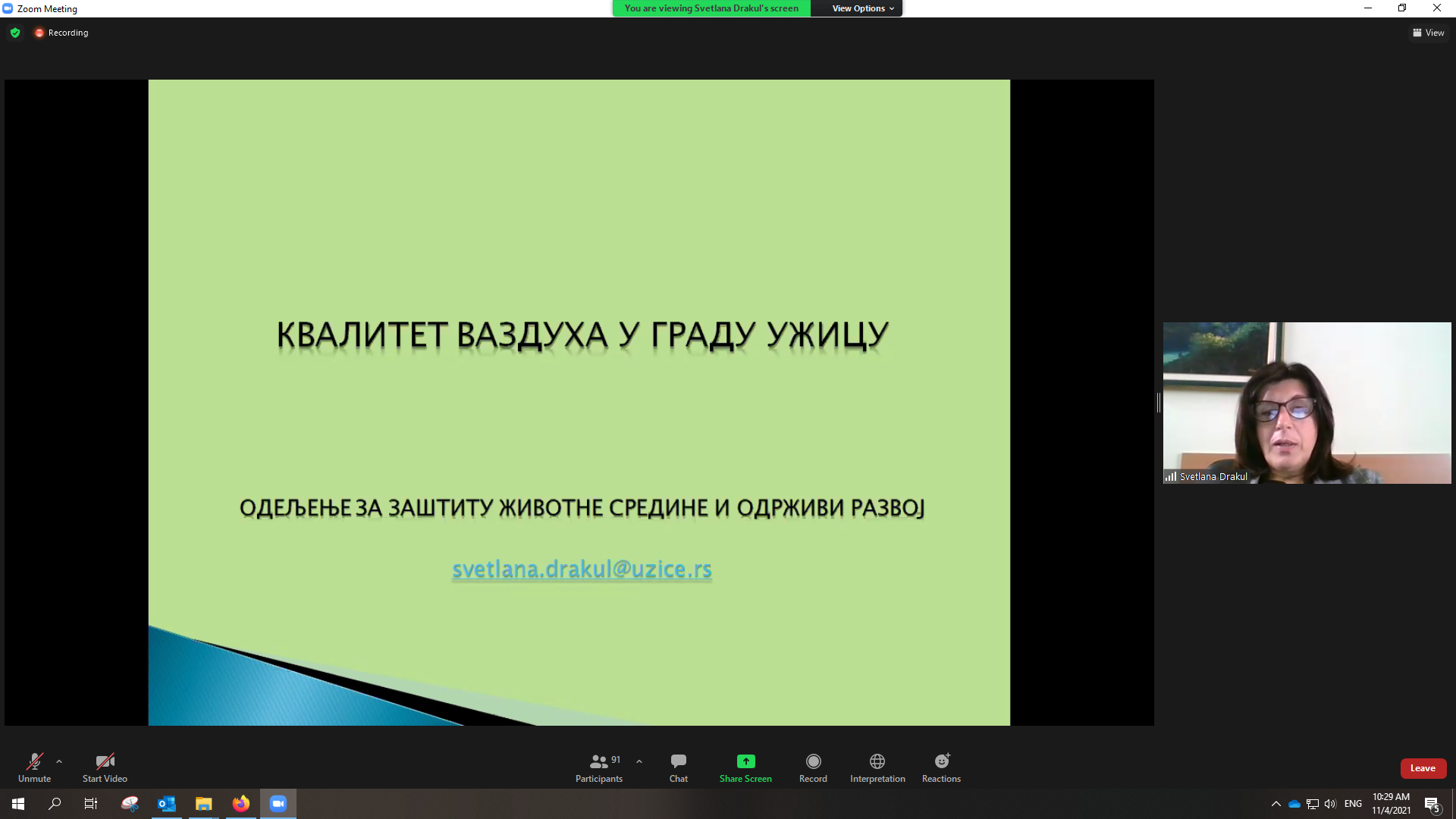Open the View layout menu

pyautogui.click(x=1429, y=33)
